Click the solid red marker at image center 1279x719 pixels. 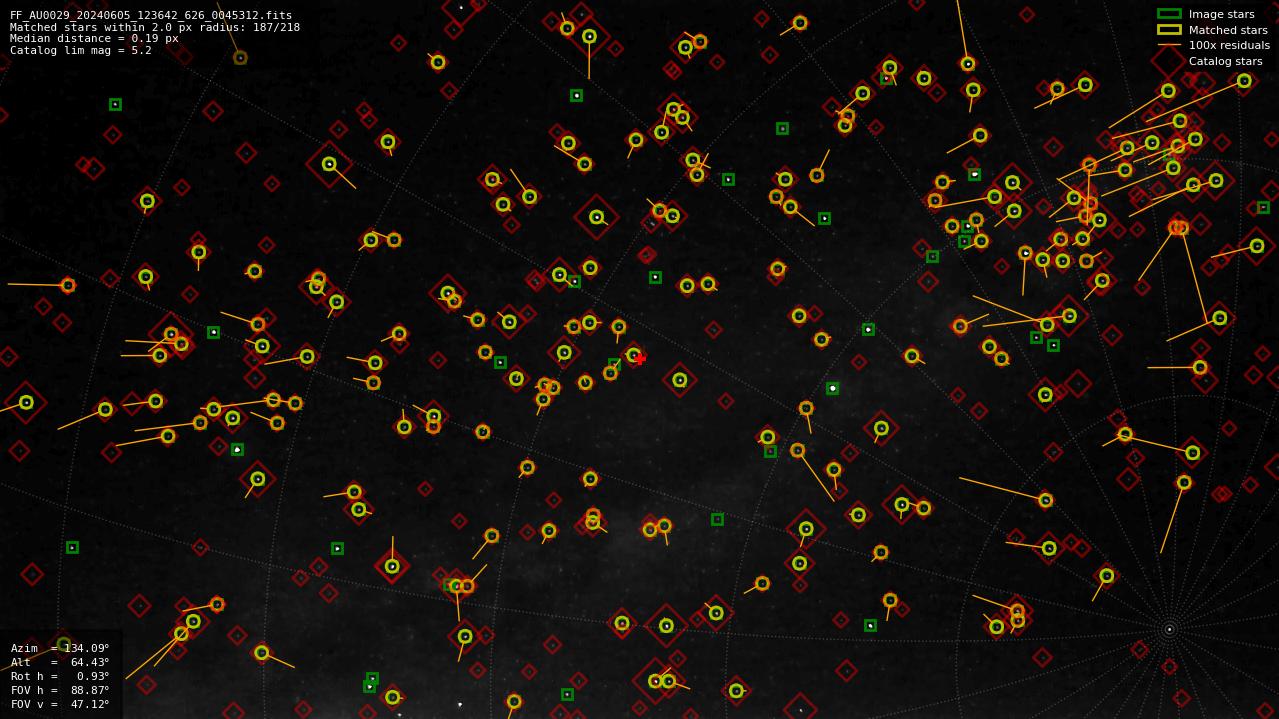coord(640,358)
